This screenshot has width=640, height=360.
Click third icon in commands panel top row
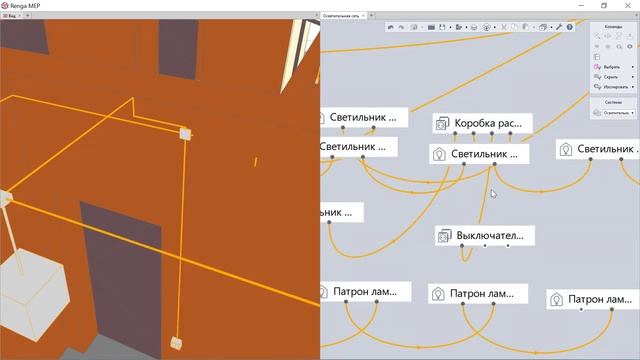point(619,36)
